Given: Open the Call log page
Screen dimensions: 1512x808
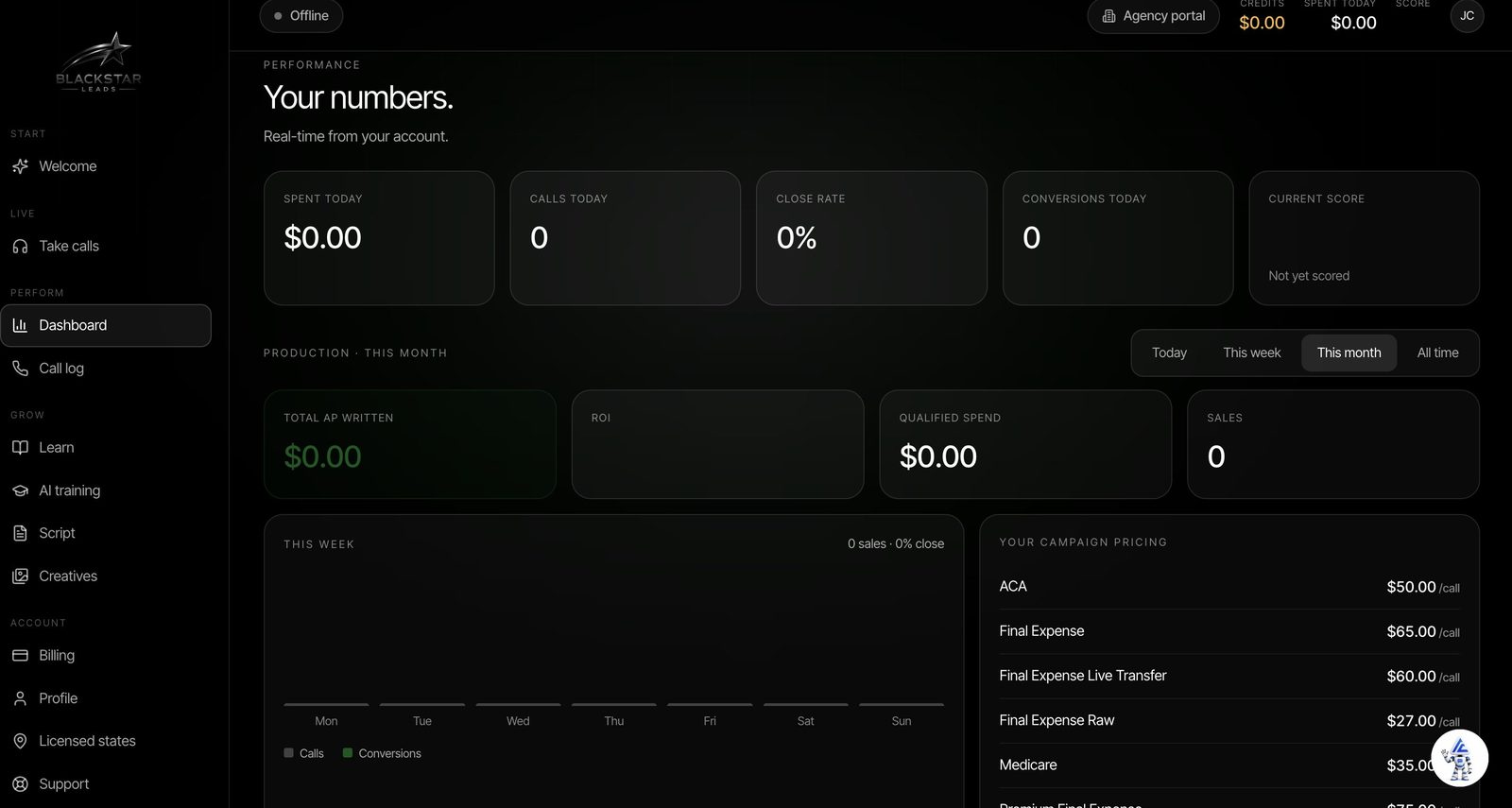Looking at the screenshot, I should (106, 369).
